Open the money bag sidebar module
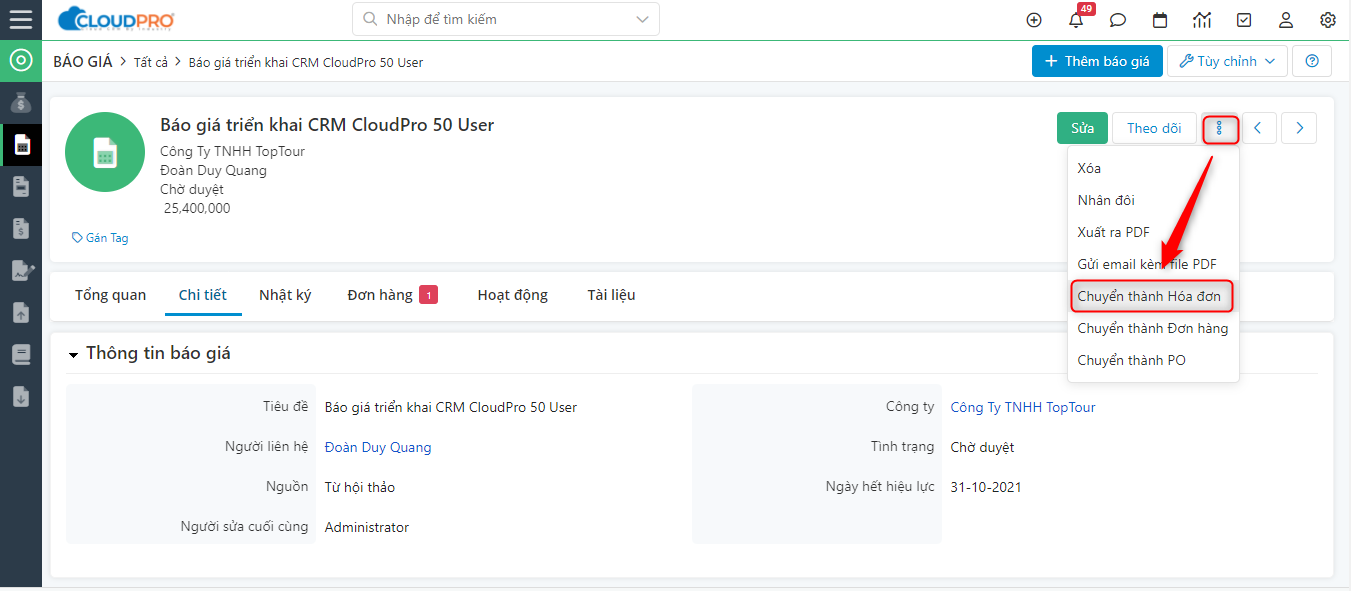1351x591 pixels. click(x=21, y=102)
